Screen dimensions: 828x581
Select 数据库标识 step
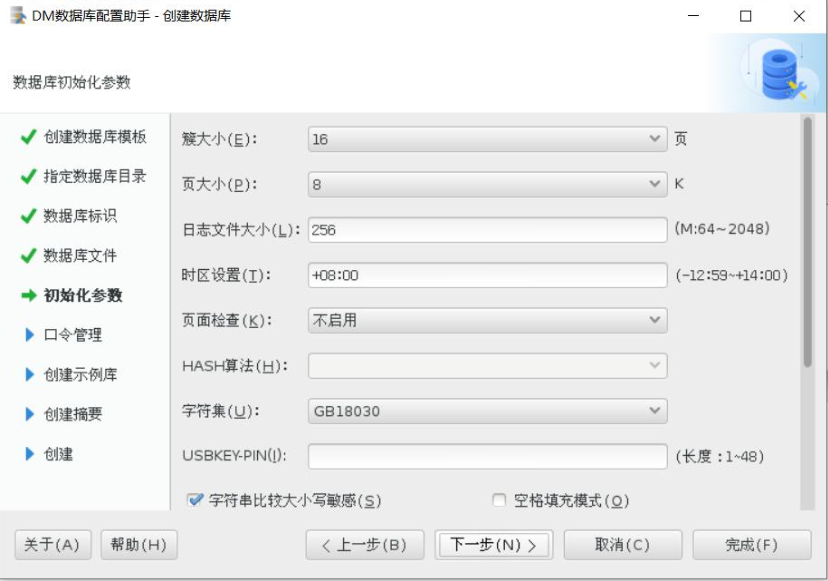click(80, 216)
